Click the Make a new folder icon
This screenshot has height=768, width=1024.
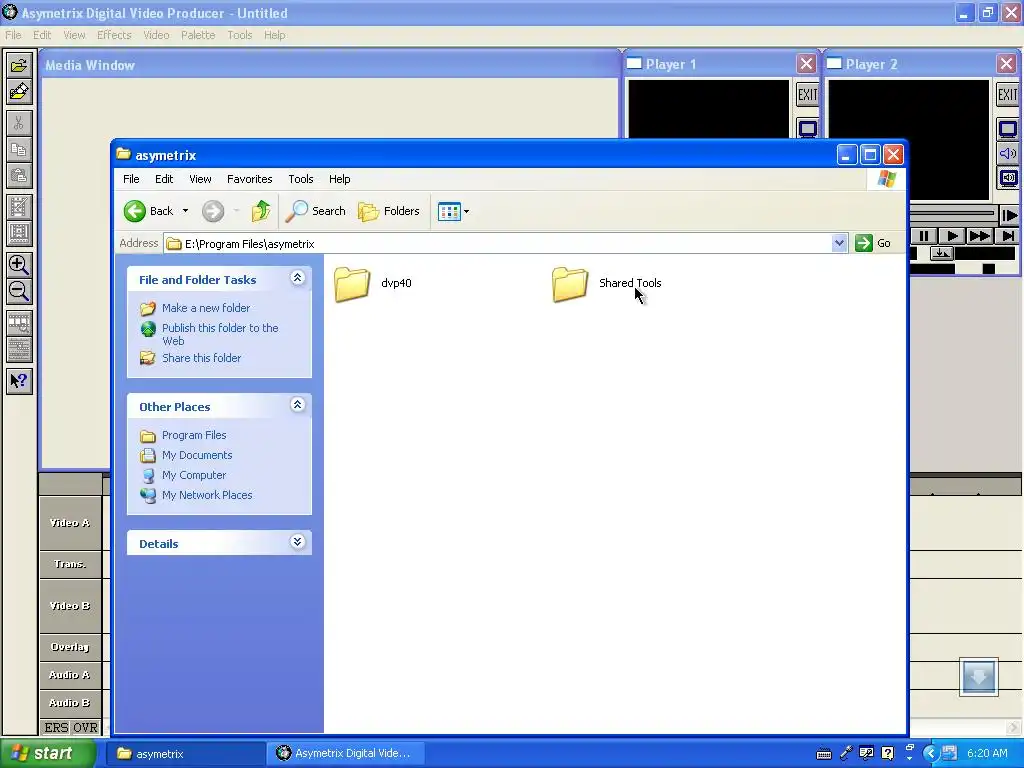148,308
